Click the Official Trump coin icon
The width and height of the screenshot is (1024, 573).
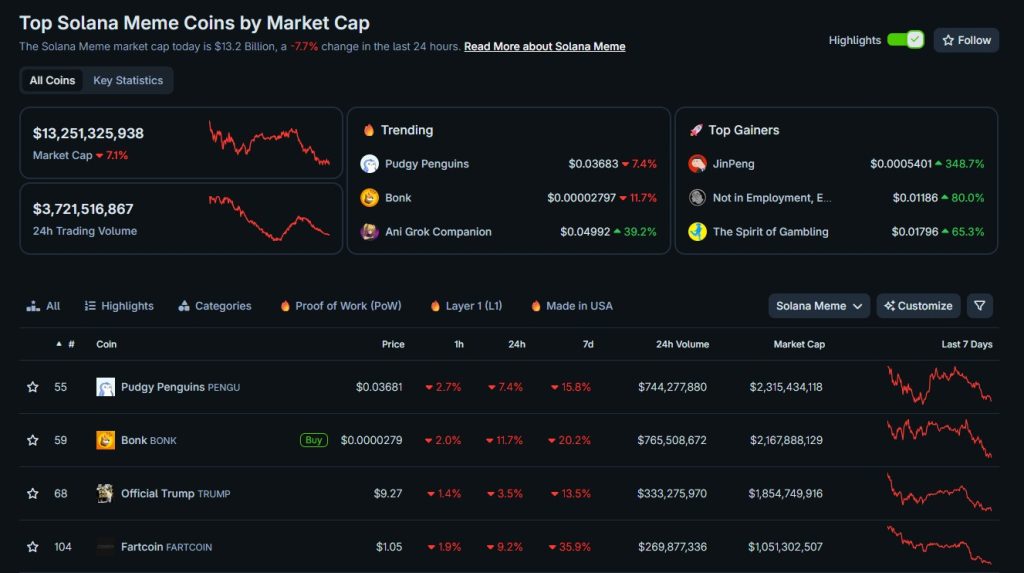click(105, 493)
